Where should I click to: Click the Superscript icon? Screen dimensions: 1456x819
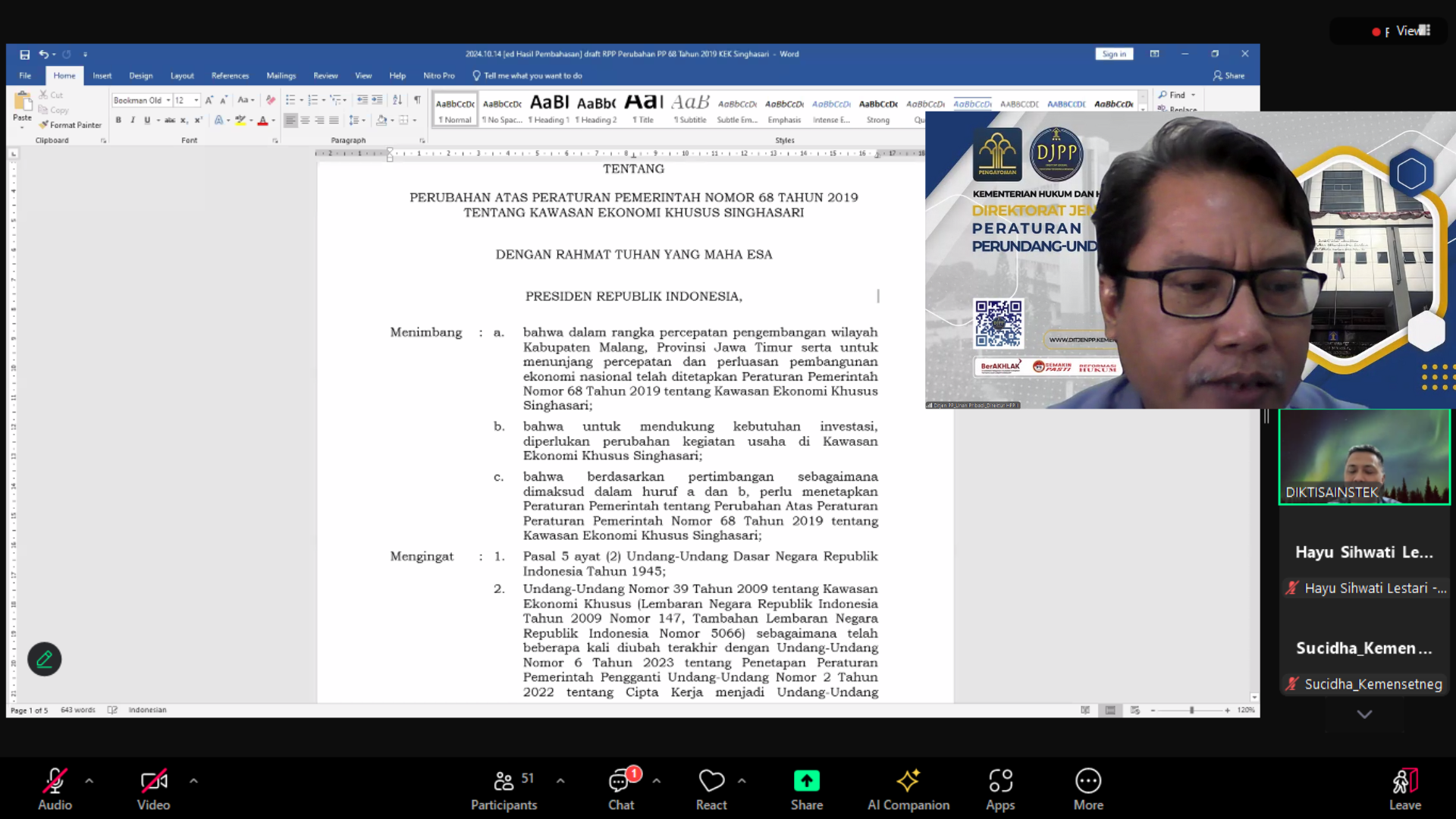tap(198, 120)
